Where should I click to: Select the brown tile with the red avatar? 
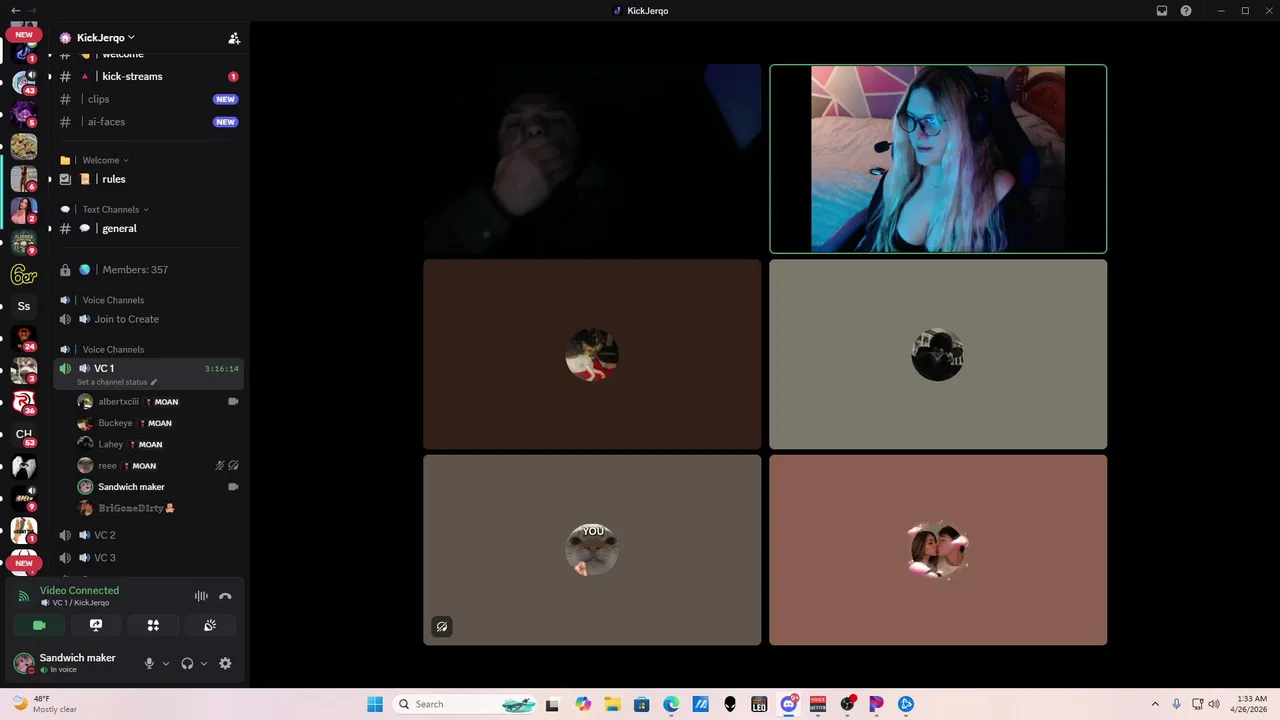coord(592,354)
